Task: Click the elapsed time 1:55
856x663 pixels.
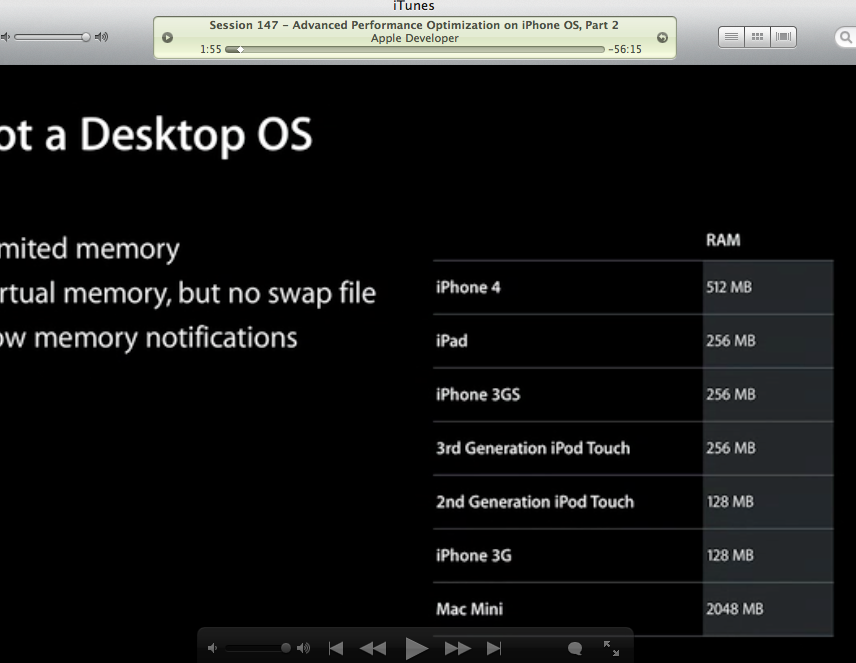Action: coord(211,49)
